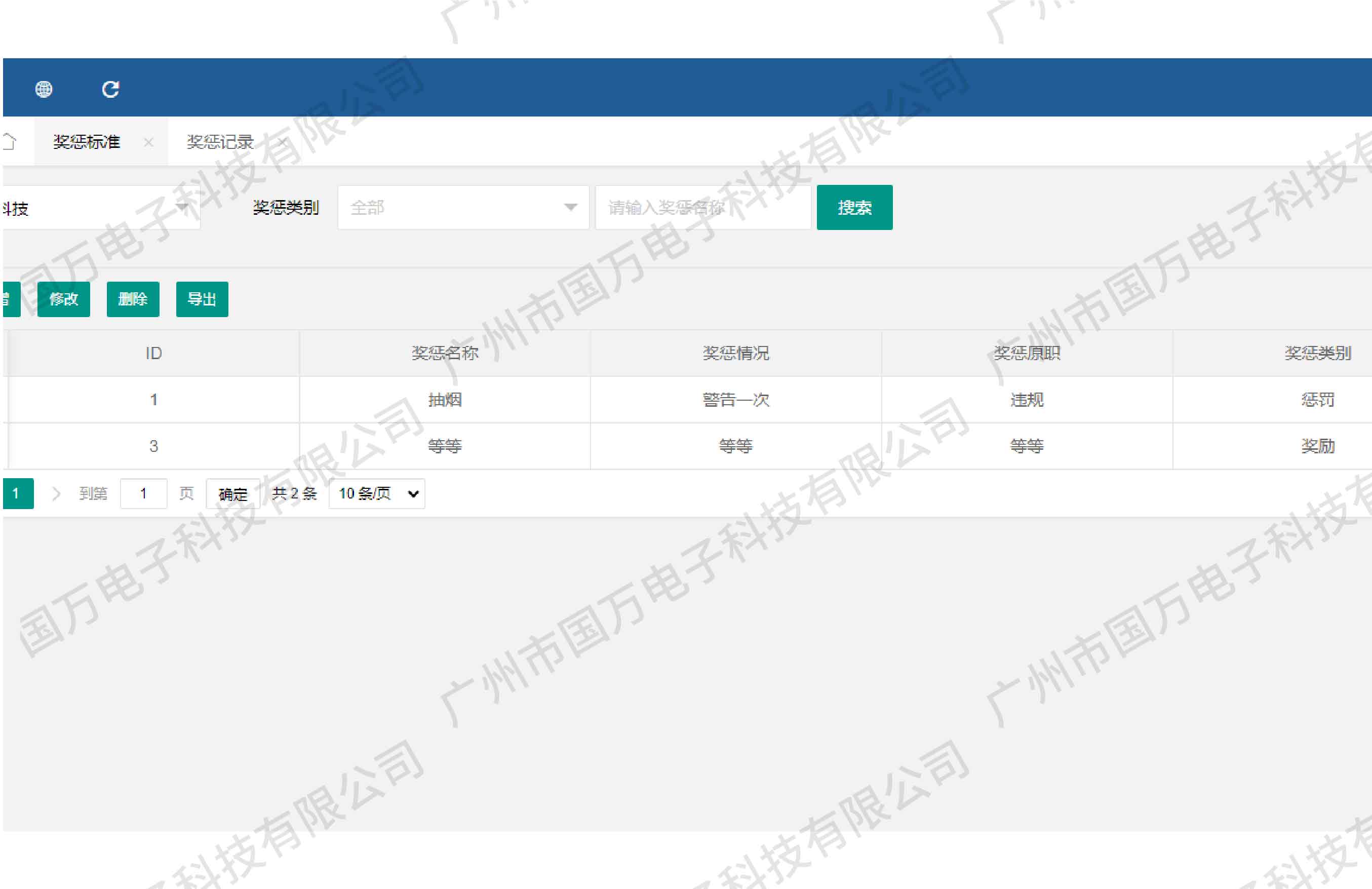
Task: Click the 导出 export button
Action: pos(202,299)
